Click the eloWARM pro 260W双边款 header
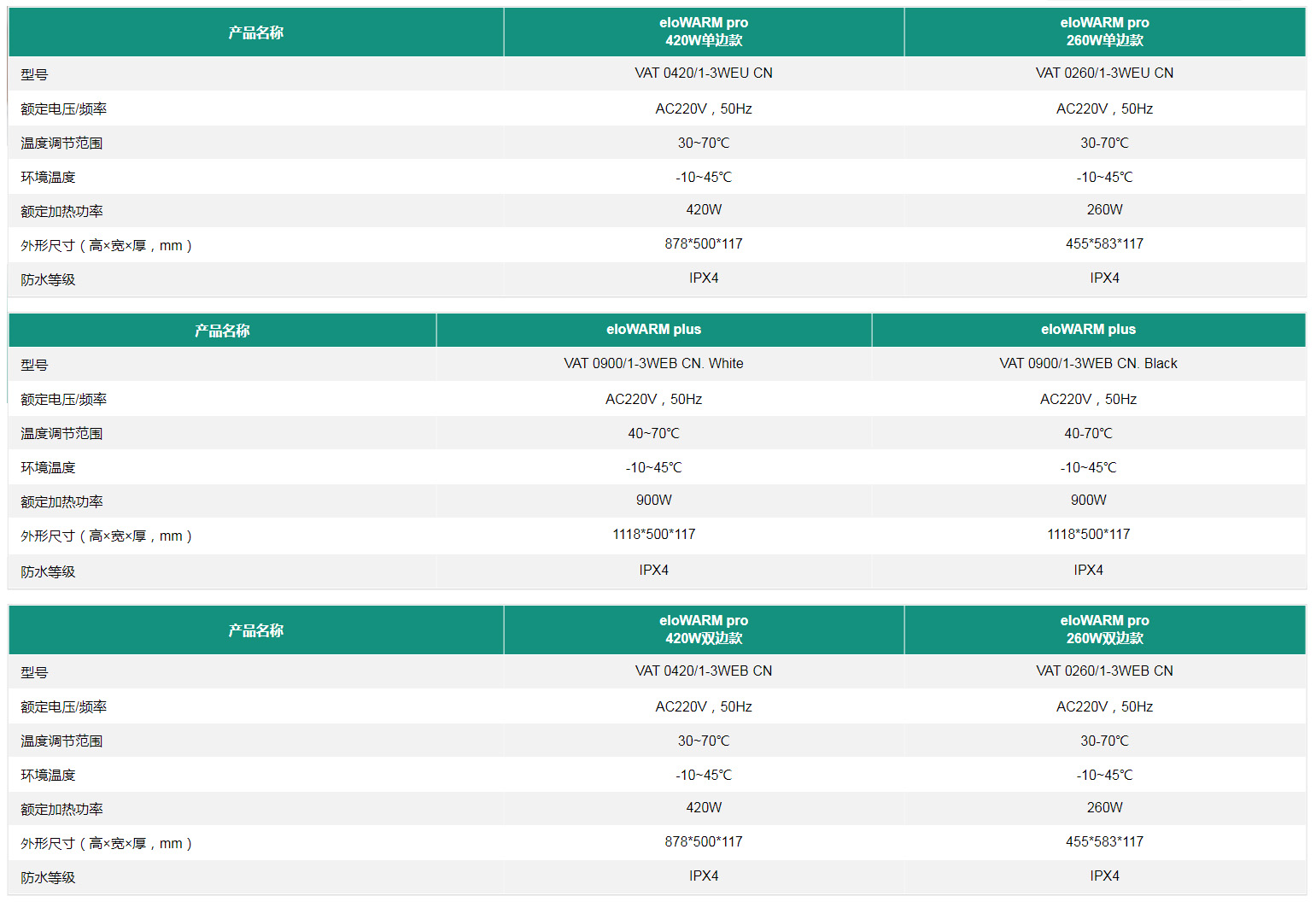This screenshot has width=1316, height=902. point(1104,630)
